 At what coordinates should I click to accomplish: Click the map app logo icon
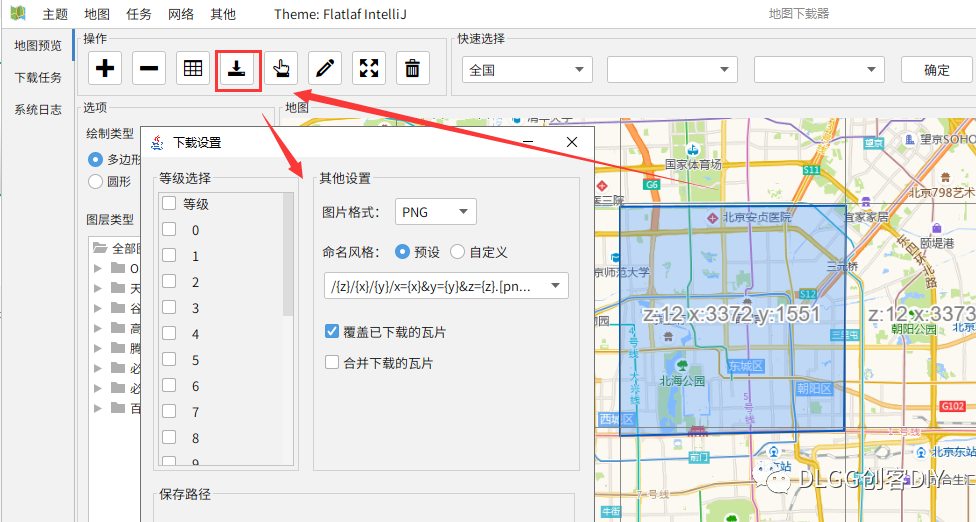pyautogui.click(x=18, y=13)
